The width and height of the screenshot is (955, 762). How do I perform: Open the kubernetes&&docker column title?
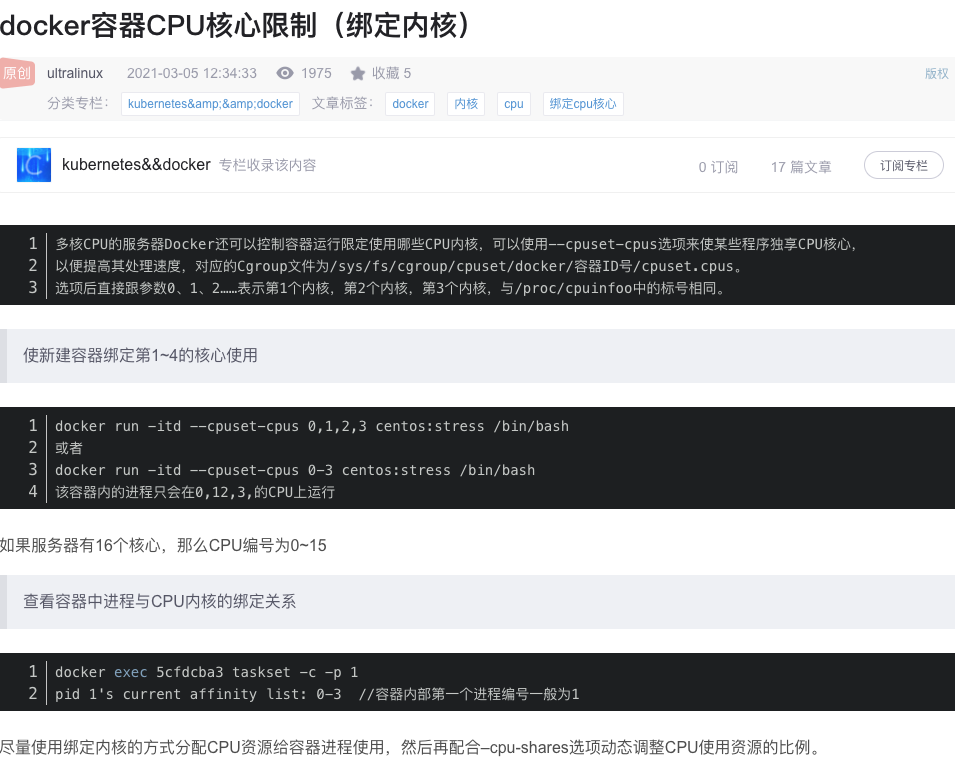136,164
